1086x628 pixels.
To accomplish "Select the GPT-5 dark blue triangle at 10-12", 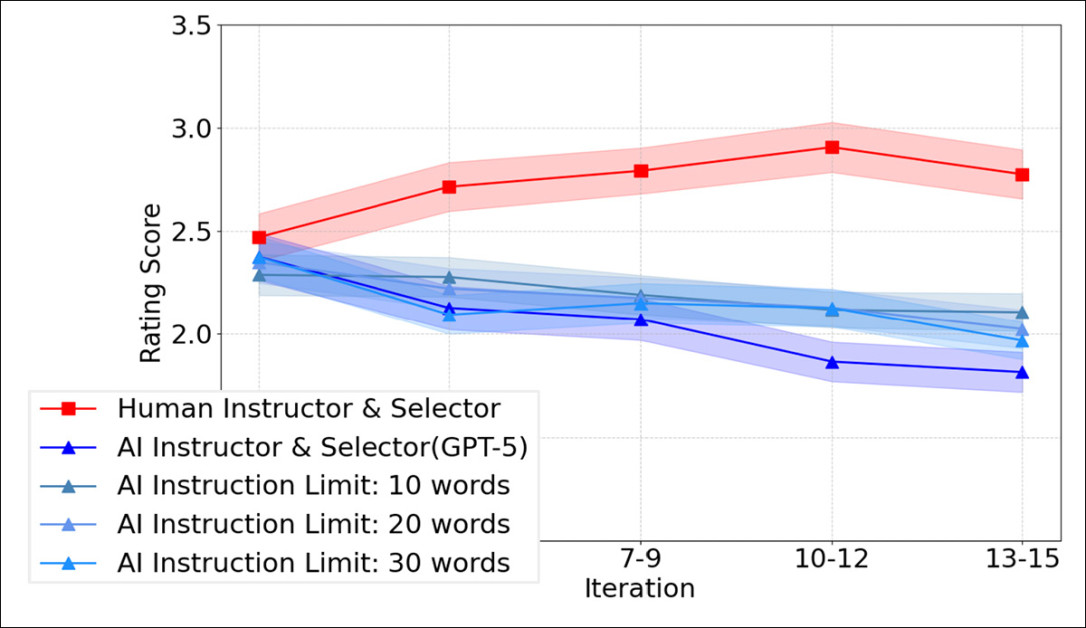I will tap(832, 362).
